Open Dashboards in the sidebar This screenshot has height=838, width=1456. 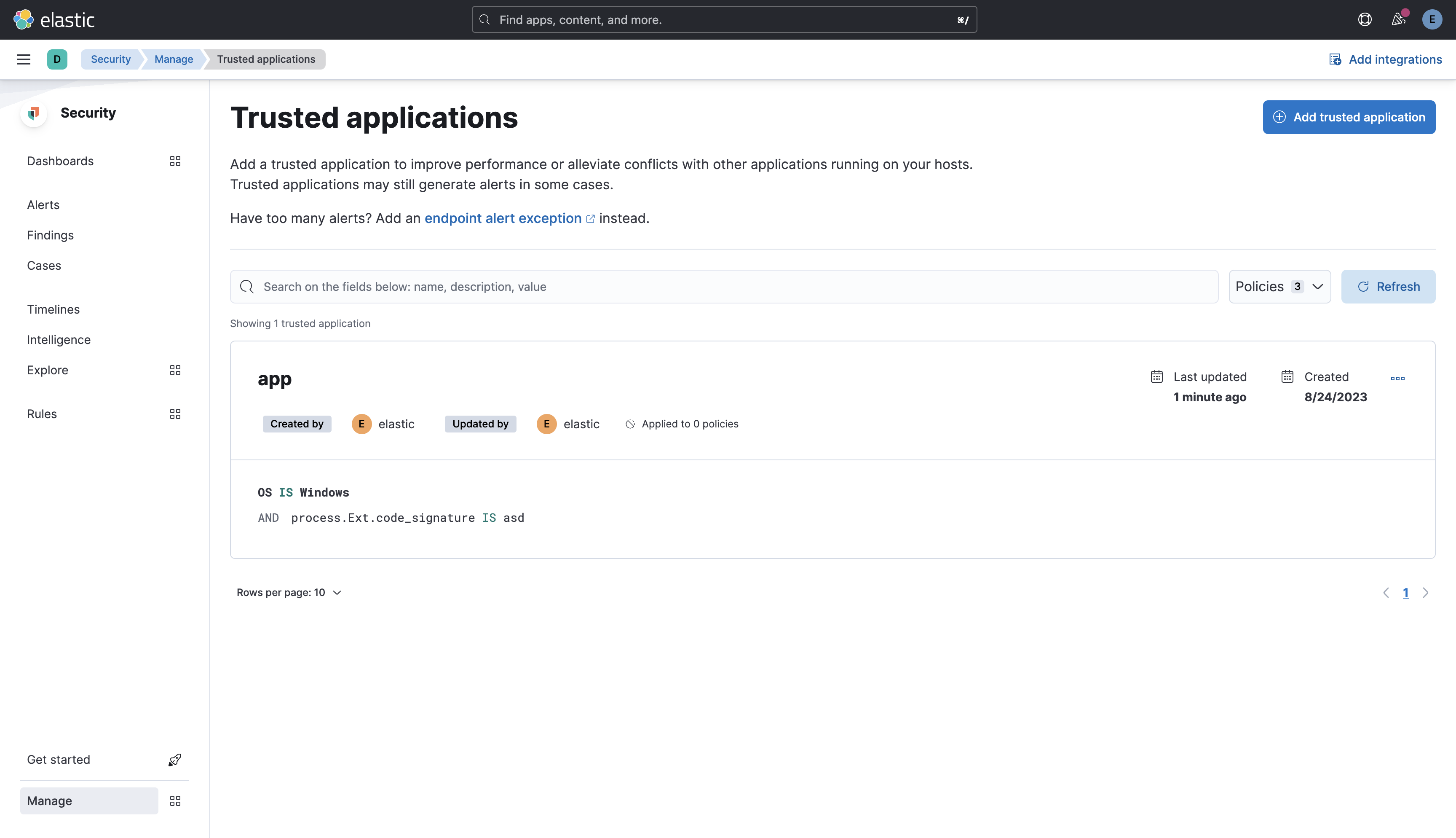click(x=60, y=161)
